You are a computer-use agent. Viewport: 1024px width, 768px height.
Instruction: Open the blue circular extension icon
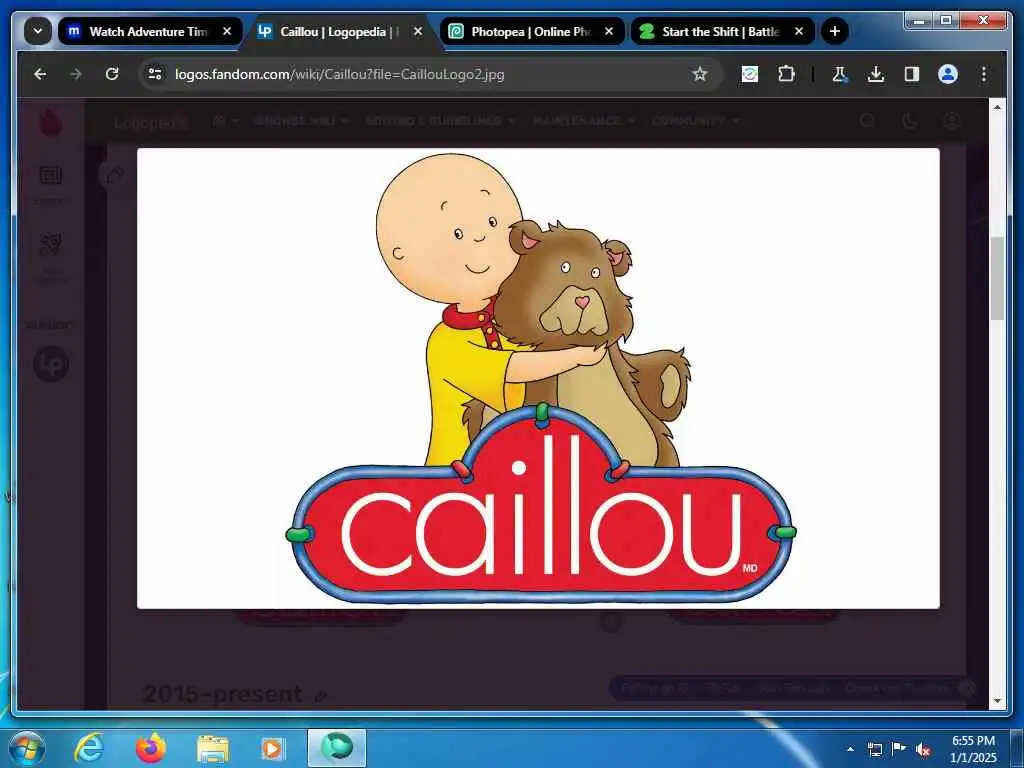750,74
